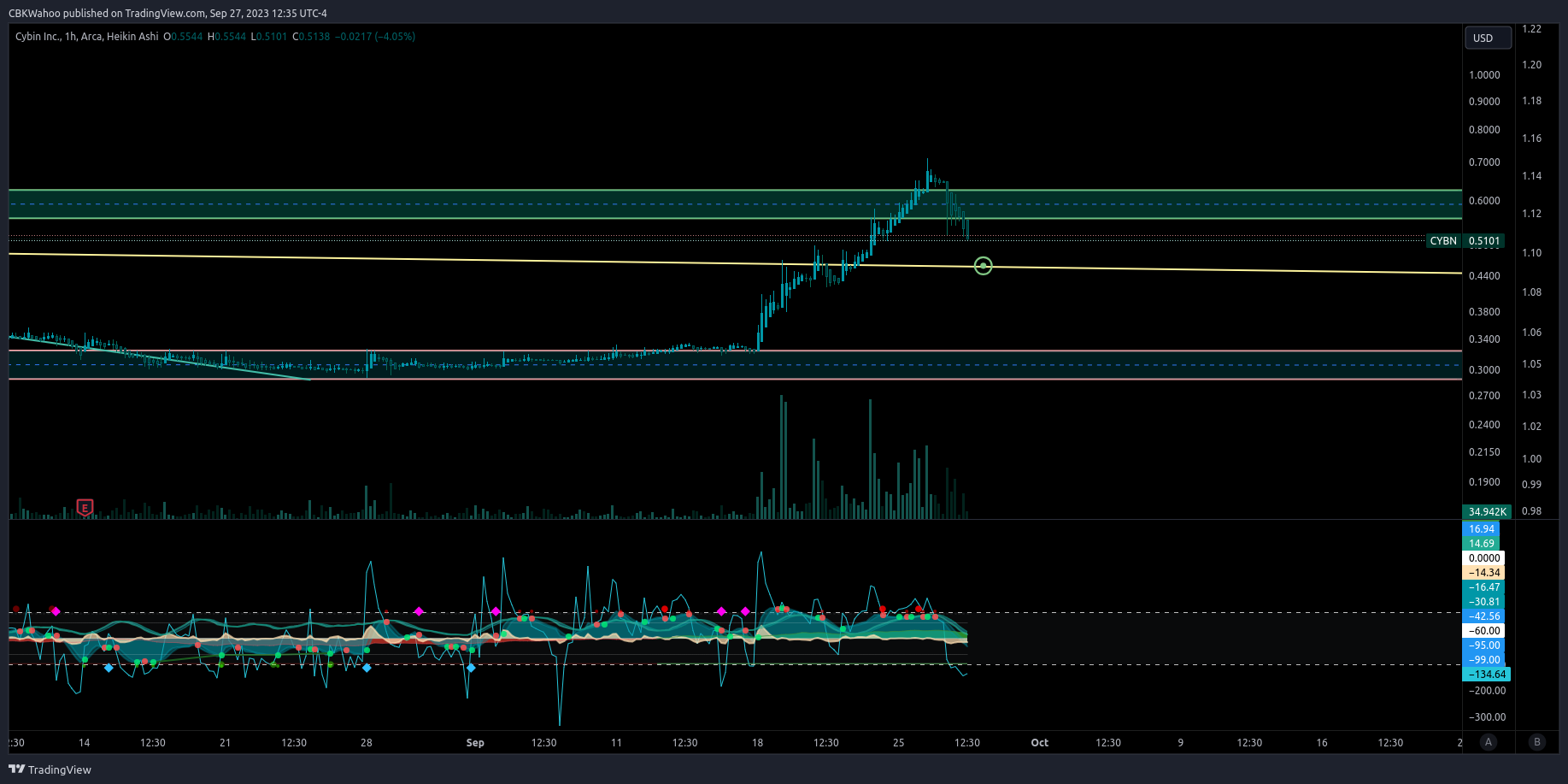
Task: Click the 1.22 right scale label
Action: pyautogui.click(x=1531, y=29)
